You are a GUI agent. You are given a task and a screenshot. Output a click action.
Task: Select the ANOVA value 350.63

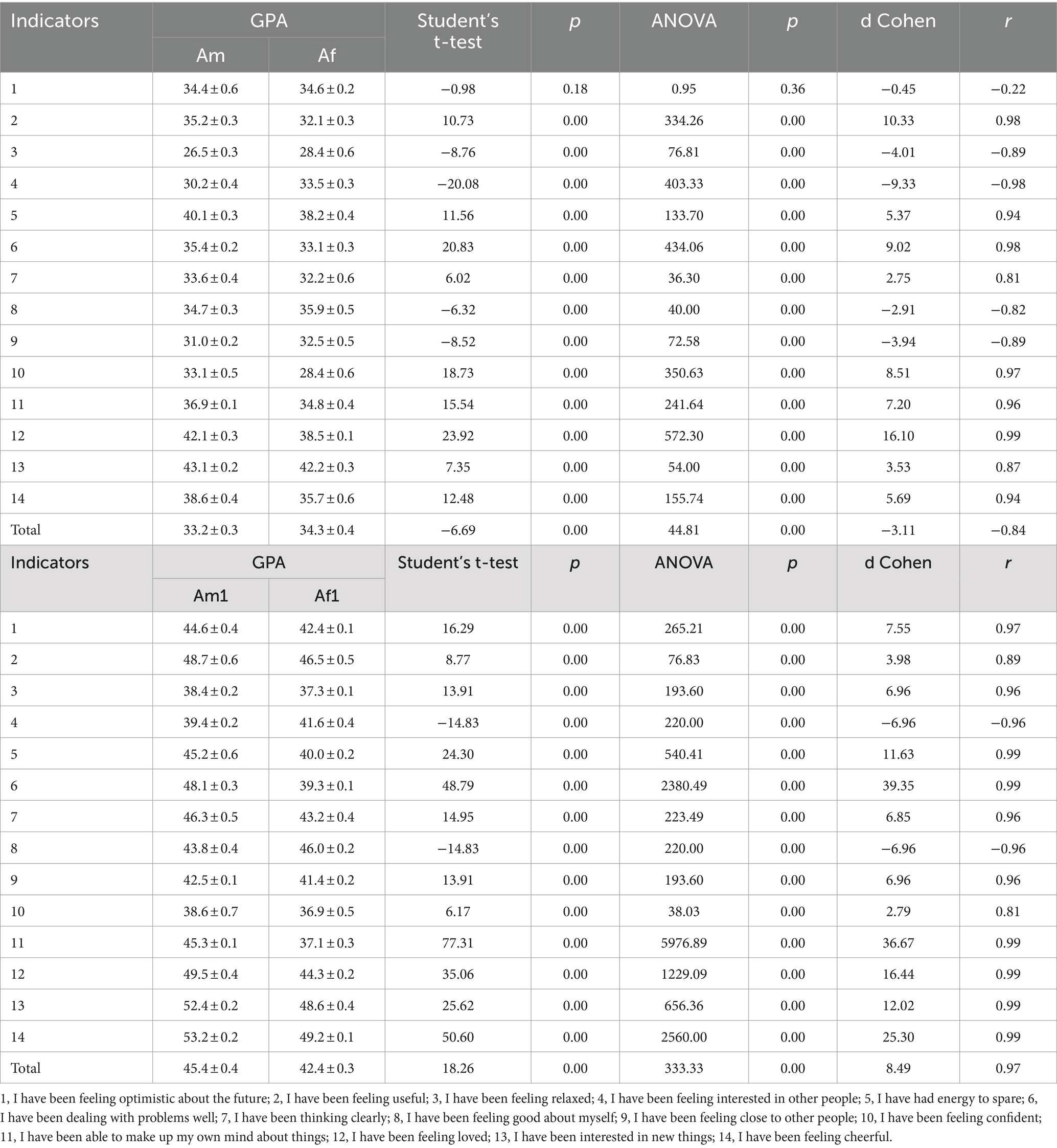(683, 373)
